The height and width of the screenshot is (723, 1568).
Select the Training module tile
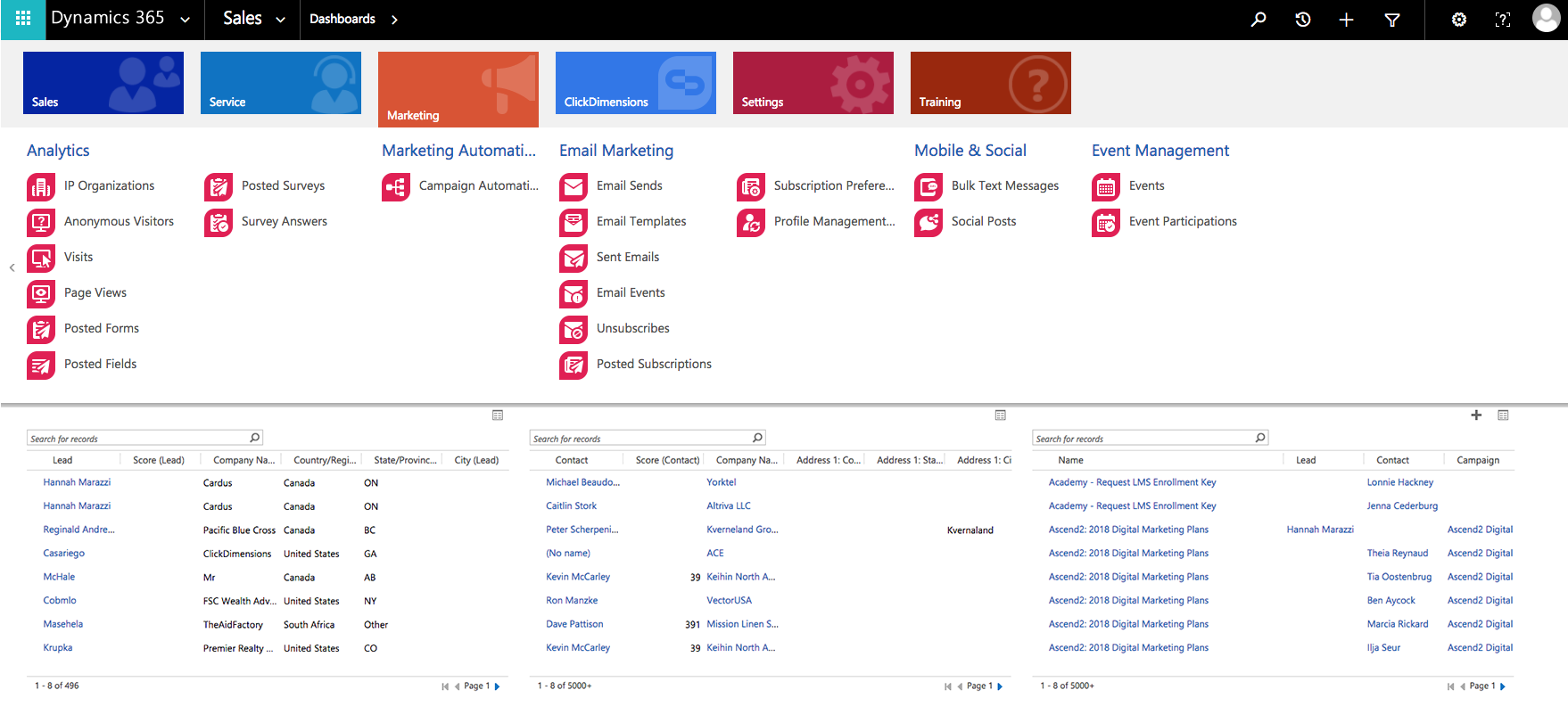tap(991, 83)
